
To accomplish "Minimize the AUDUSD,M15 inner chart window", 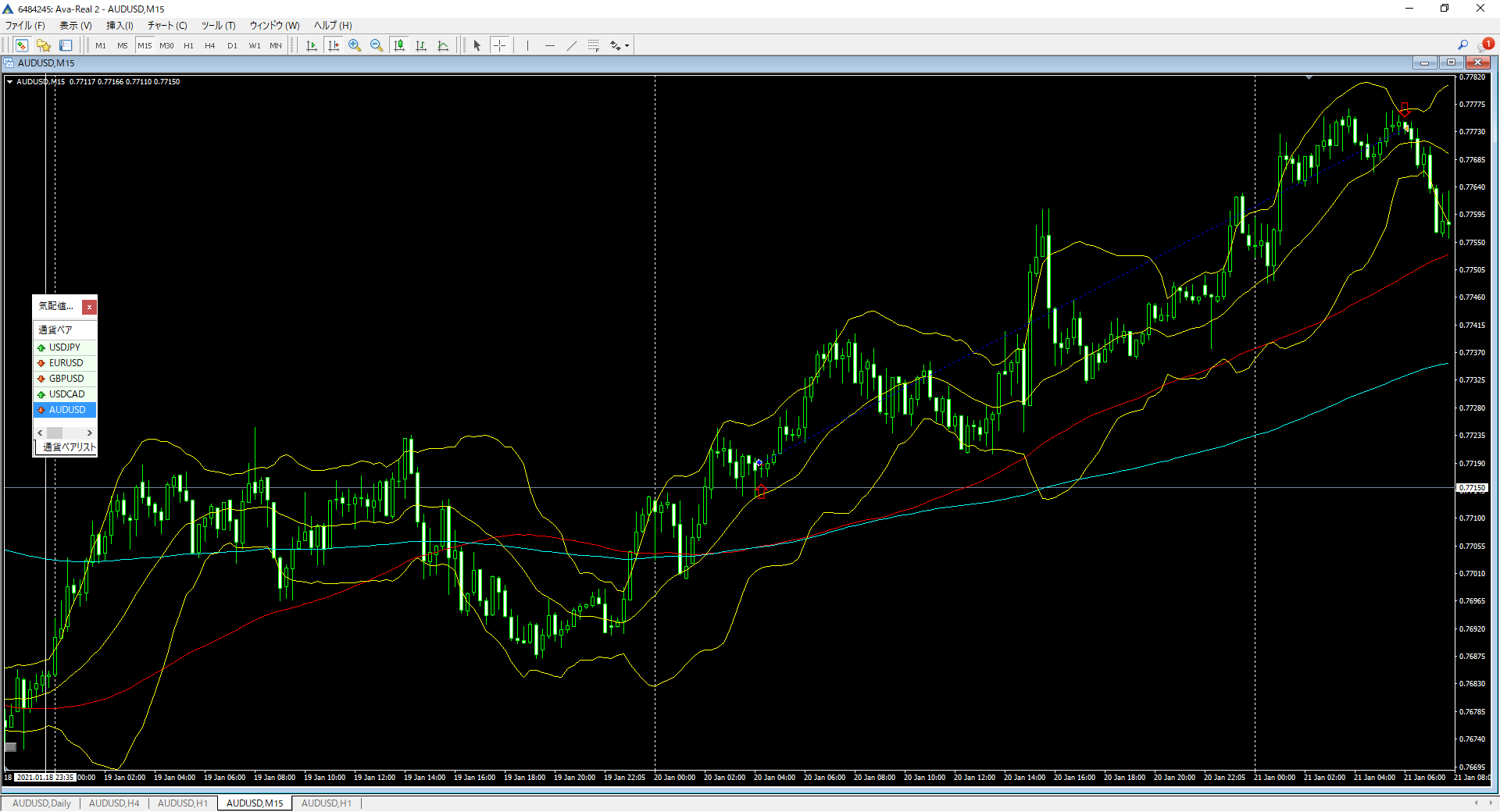I will [1424, 62].
